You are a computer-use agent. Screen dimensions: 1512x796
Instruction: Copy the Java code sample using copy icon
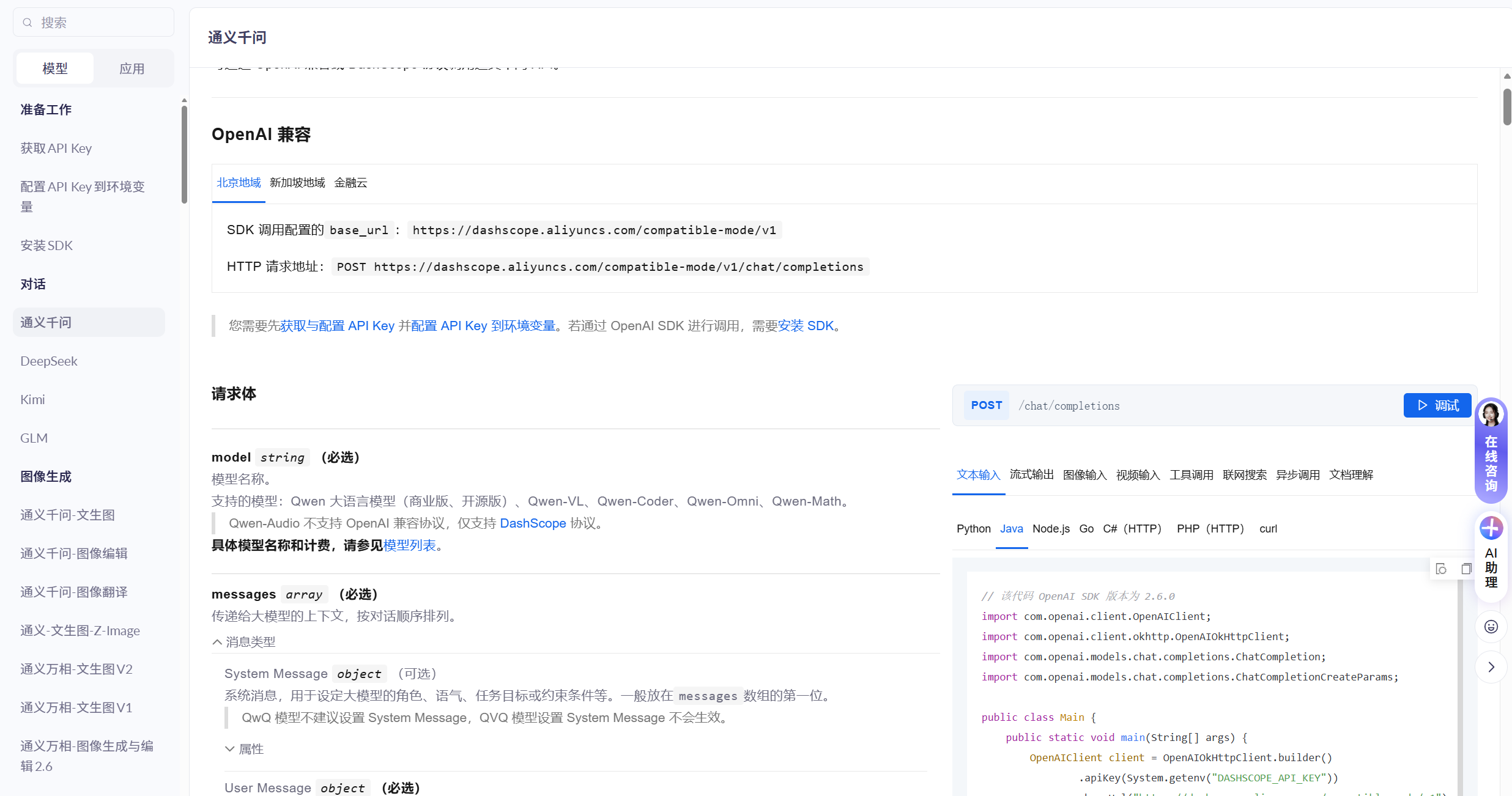coord(1466,569)
